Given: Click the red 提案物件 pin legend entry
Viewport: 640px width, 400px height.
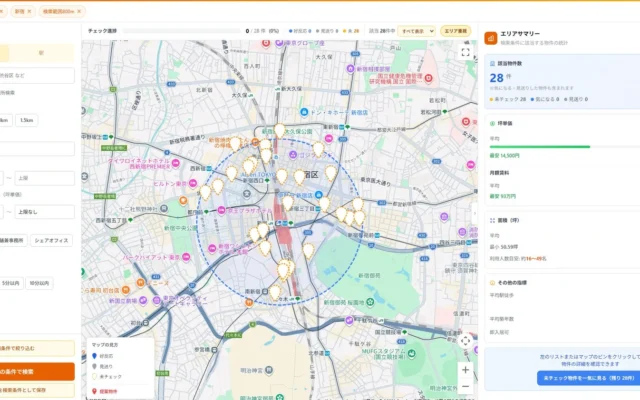Looking at the screenshot, I should point(104,391).
